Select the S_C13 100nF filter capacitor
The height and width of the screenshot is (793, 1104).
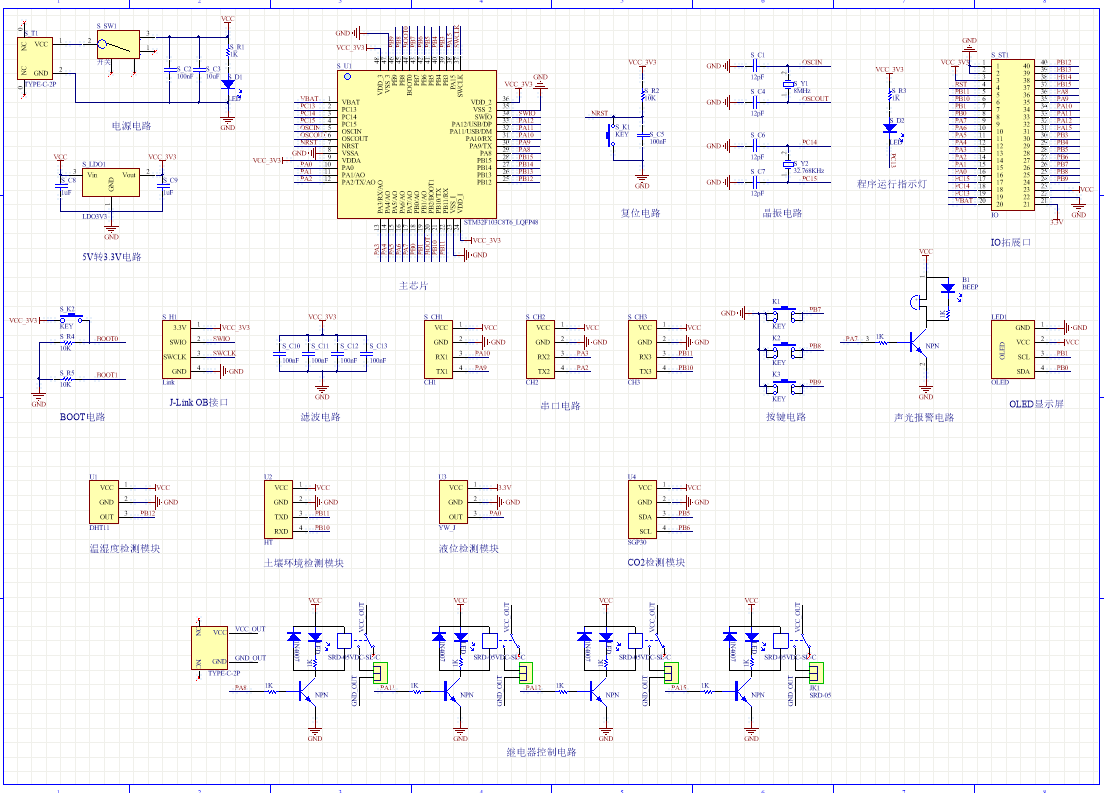coord(366,354)
